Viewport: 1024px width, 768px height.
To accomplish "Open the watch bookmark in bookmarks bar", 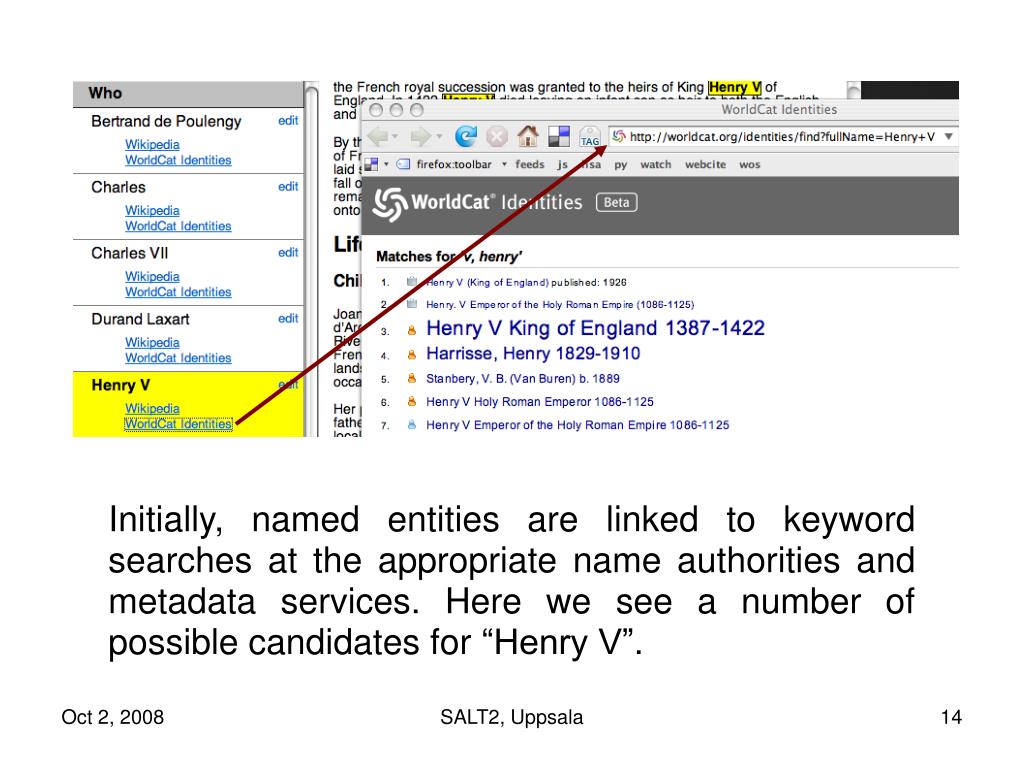I will [x=656, y=164].
